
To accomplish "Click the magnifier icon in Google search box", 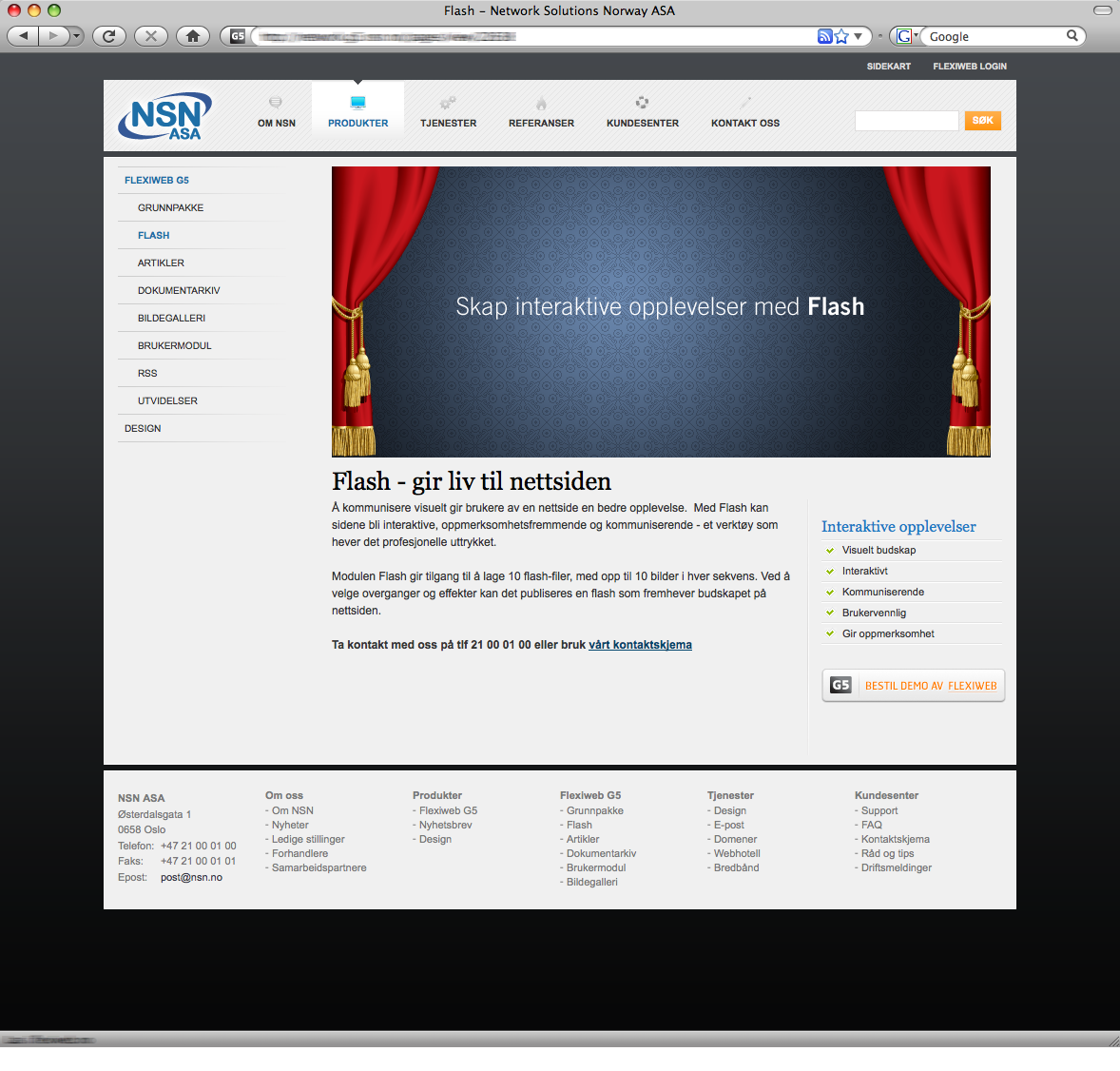I will [x=1072, y=36].
